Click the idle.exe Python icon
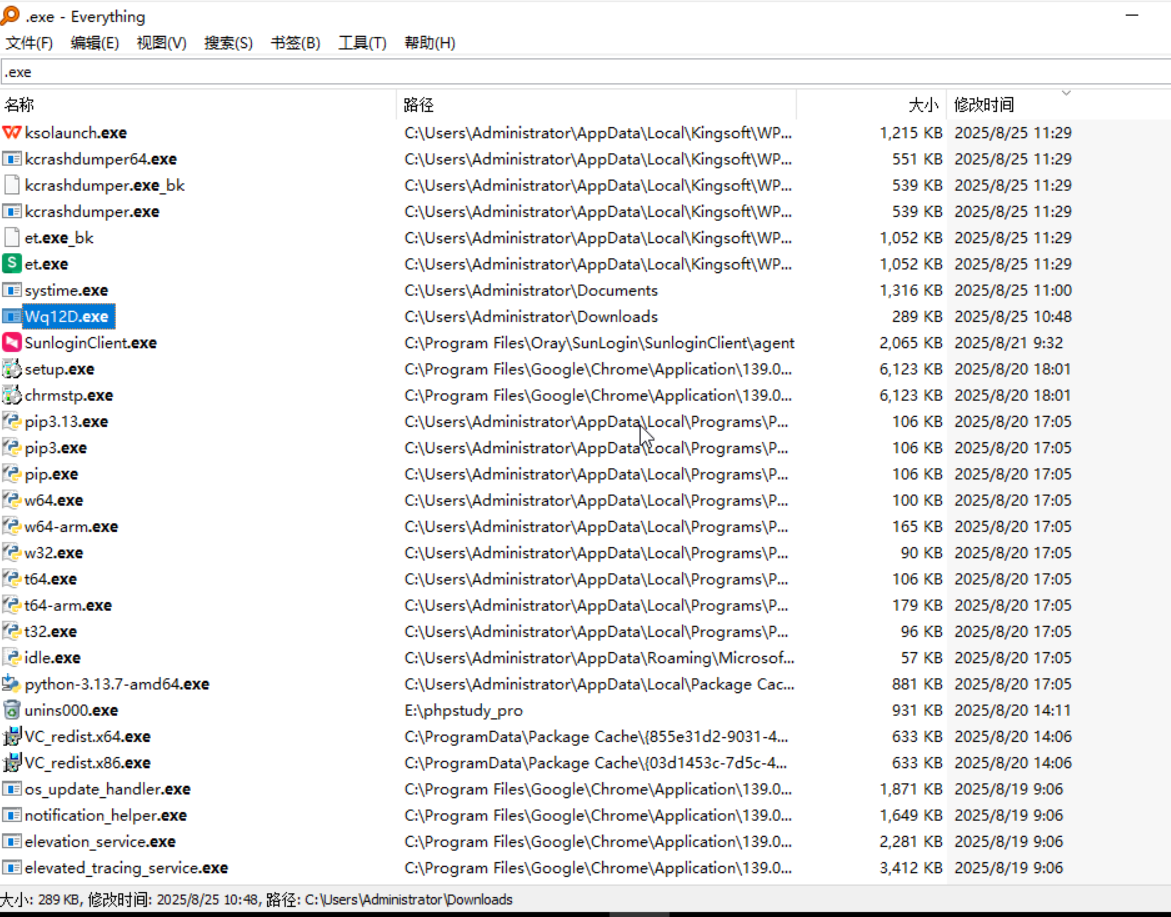1171x917 pixels. click(12, 657)
